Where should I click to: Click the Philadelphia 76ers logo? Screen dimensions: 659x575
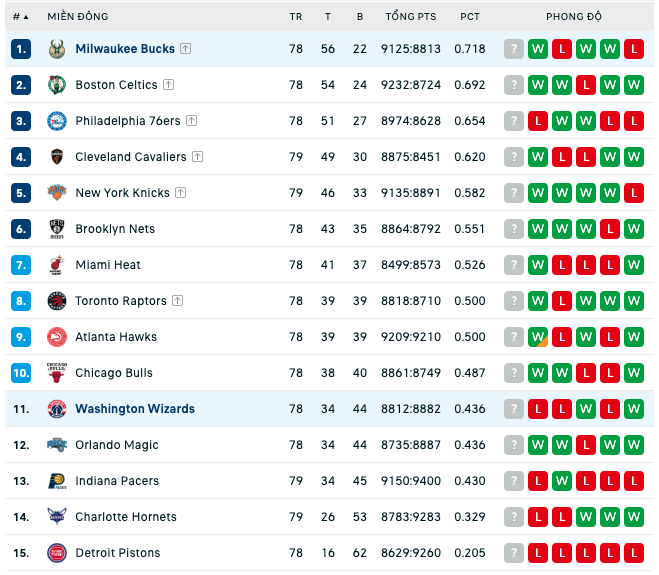point(57,121)
